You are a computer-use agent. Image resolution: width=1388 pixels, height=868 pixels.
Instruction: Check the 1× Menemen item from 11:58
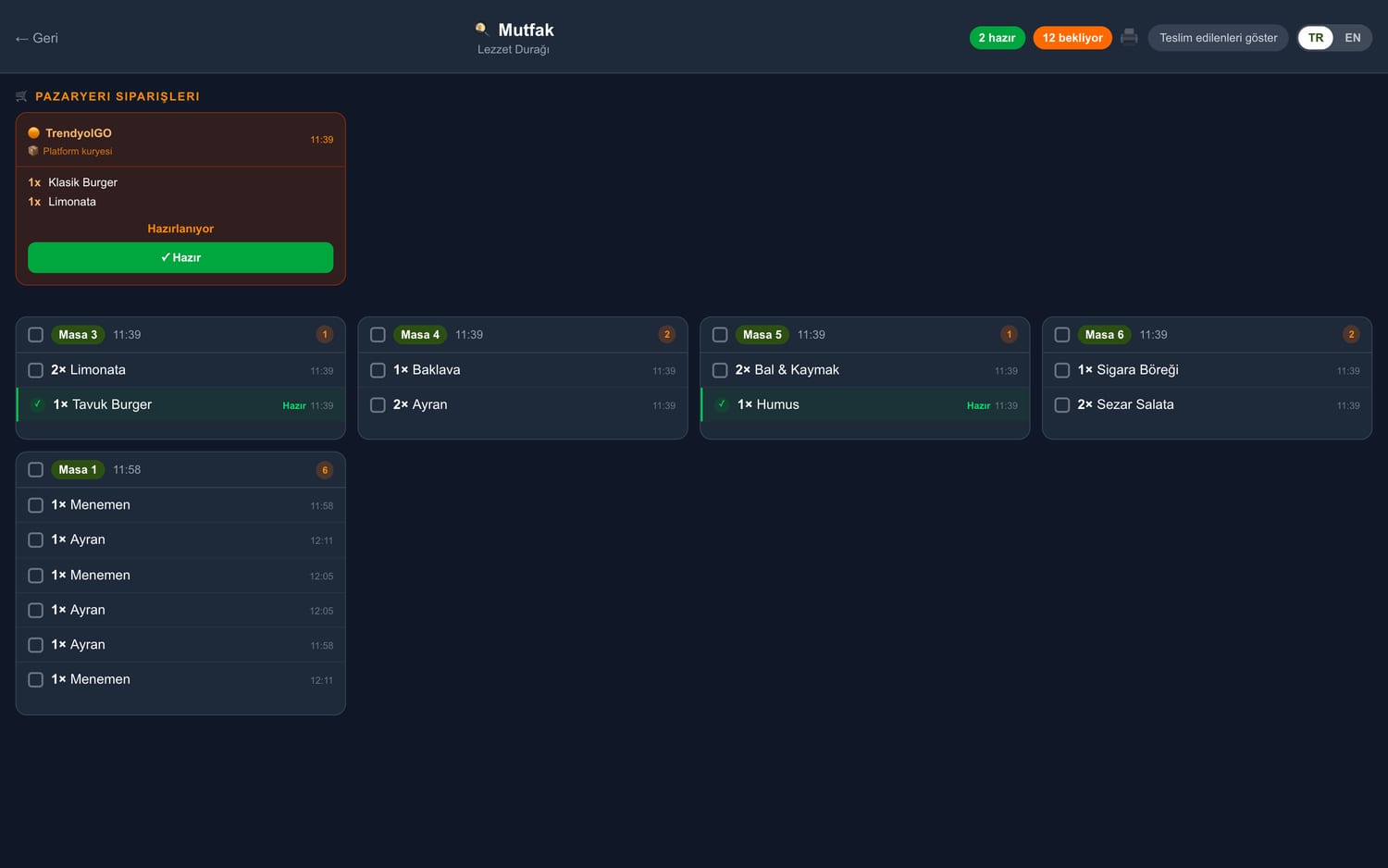click(x=35, y=505)
